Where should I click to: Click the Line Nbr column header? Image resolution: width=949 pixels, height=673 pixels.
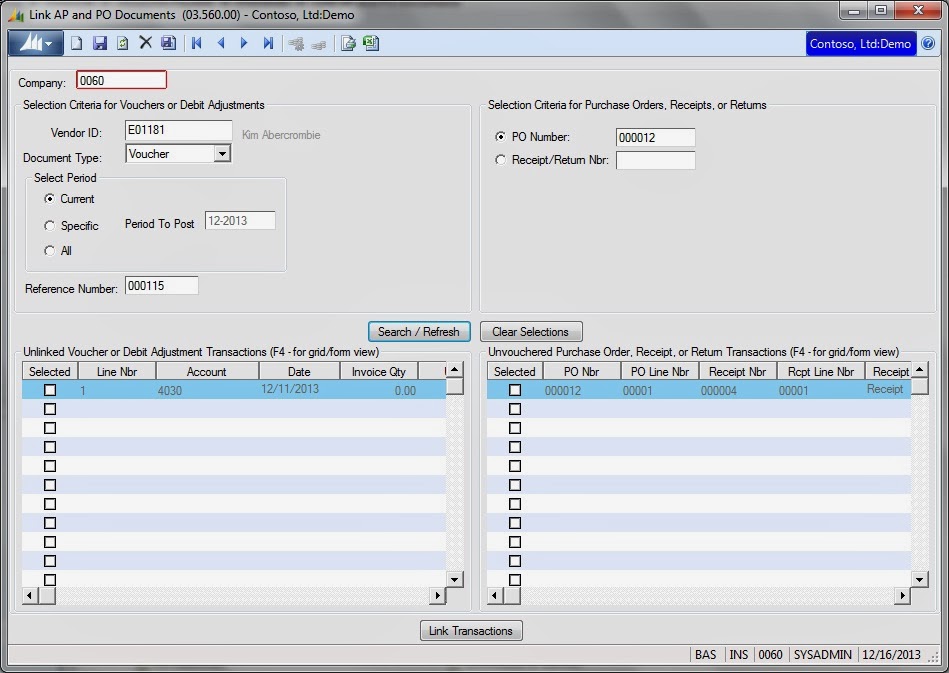tap(117, 372)
